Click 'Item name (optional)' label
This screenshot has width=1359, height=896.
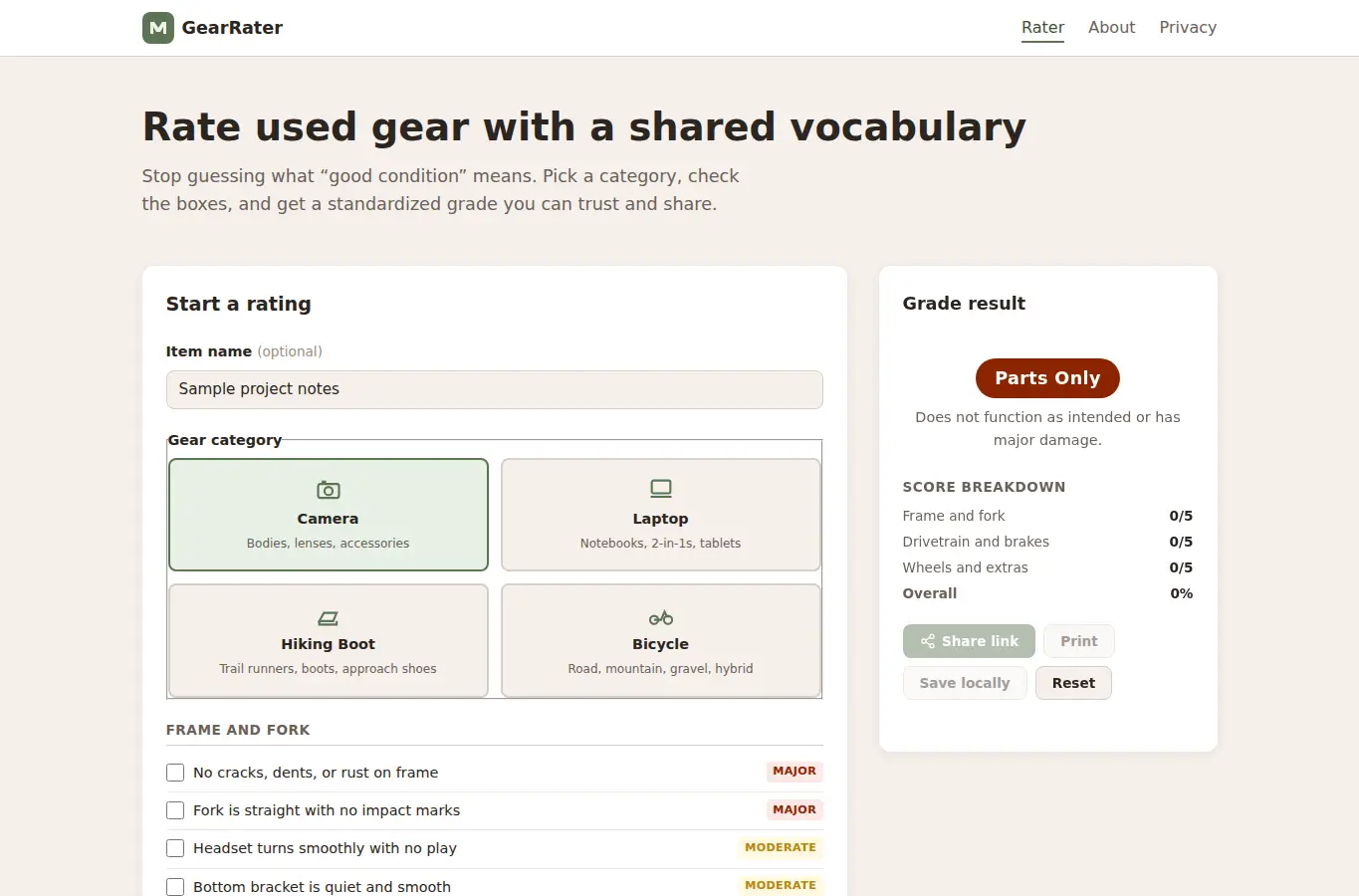click(x=244, y=351)
